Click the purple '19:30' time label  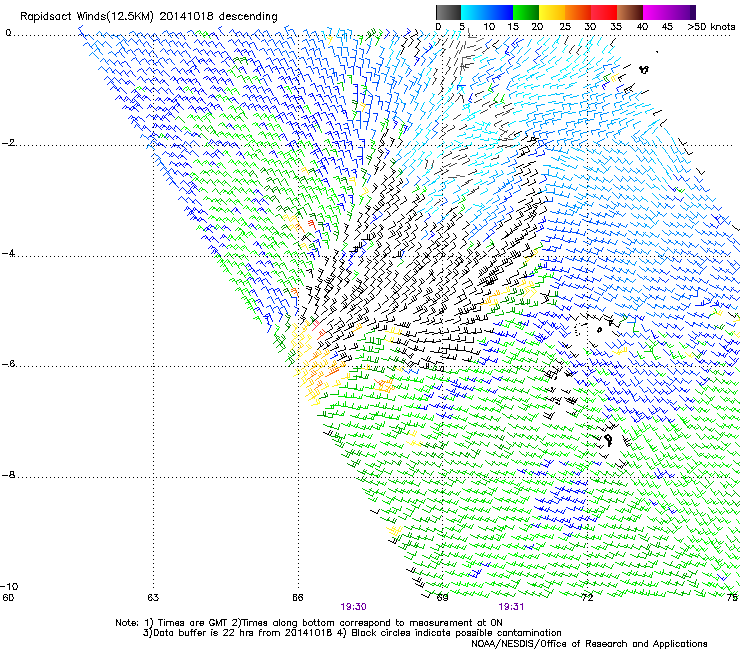[353, 607]
